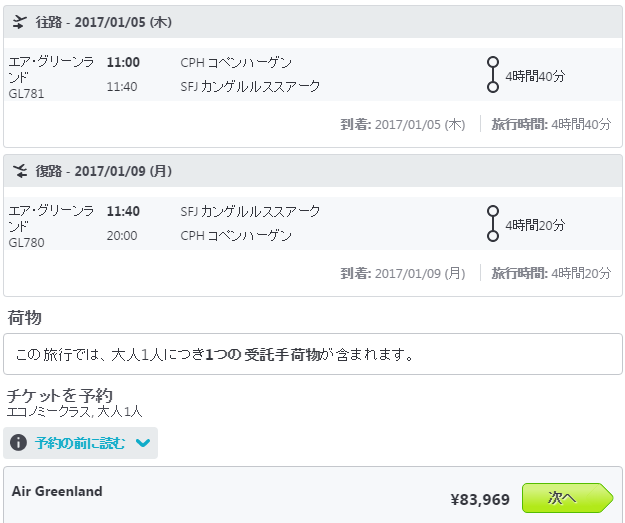Click the Air Greenland provider name

point(57,491)
